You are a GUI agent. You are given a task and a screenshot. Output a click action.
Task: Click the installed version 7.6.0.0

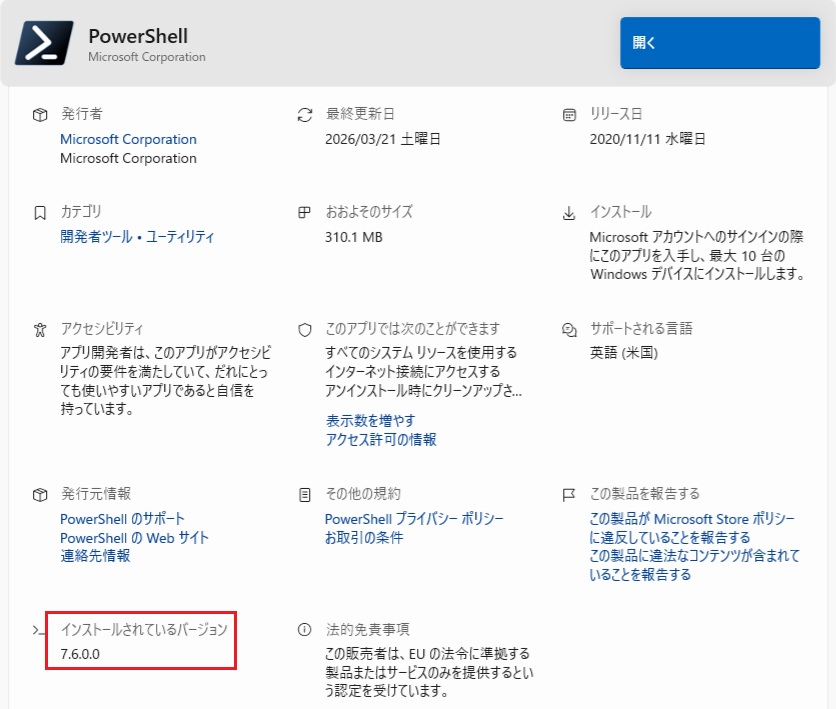pos(80,654)
